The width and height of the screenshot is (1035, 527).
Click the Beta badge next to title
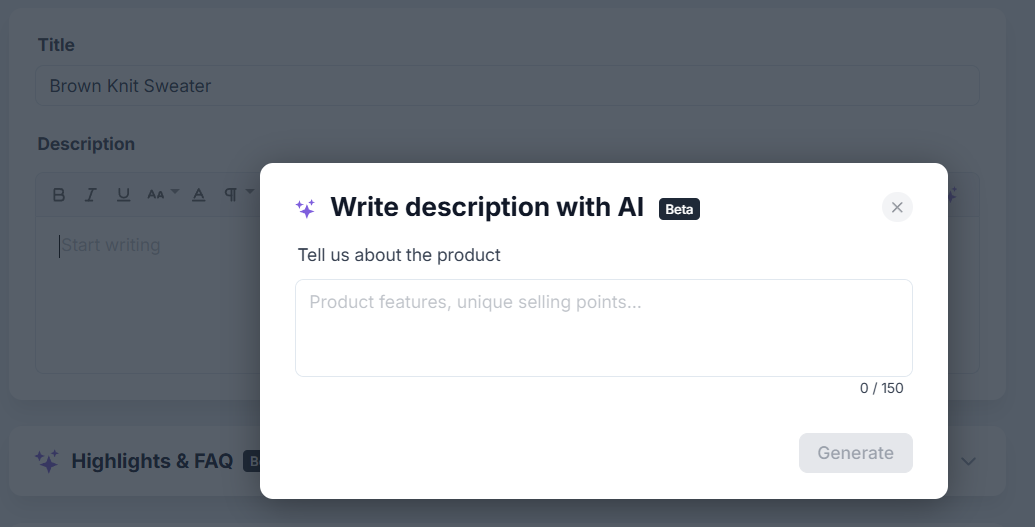(679, 209)
